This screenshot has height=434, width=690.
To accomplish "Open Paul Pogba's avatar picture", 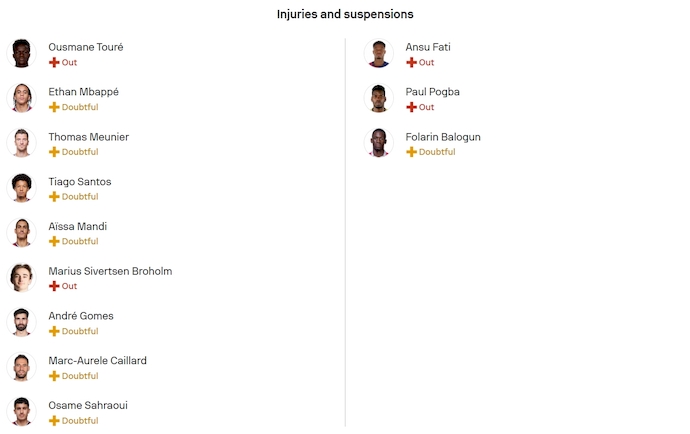I will [x=379, y=98].
